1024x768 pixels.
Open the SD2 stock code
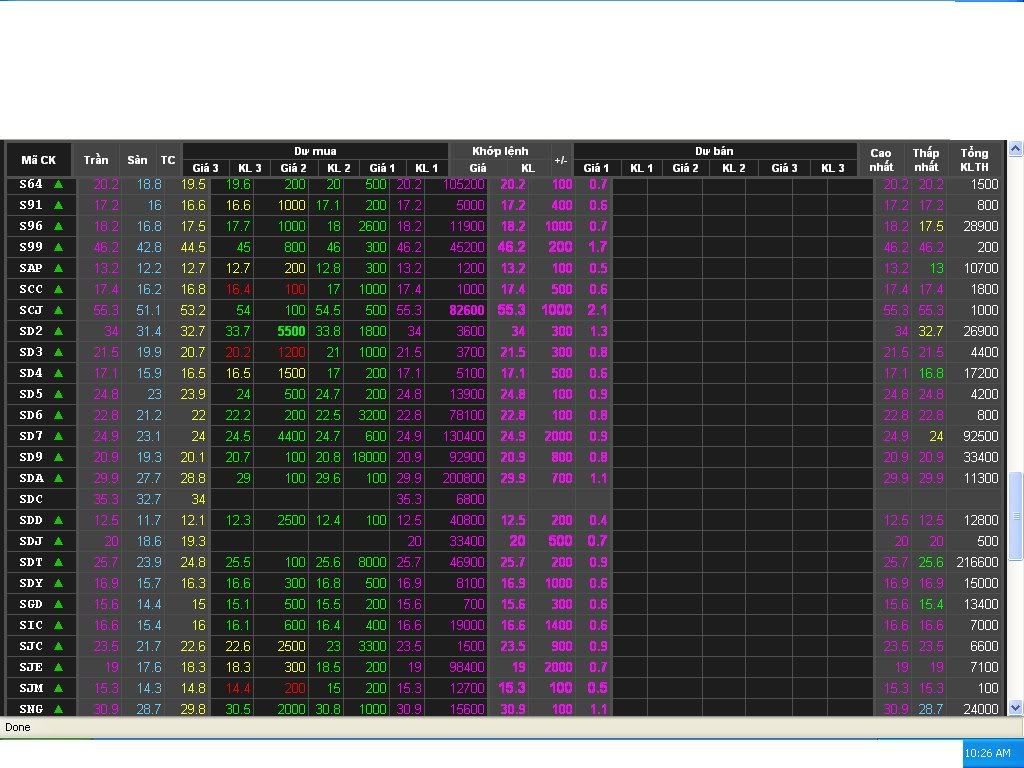[x=31, y=331]
